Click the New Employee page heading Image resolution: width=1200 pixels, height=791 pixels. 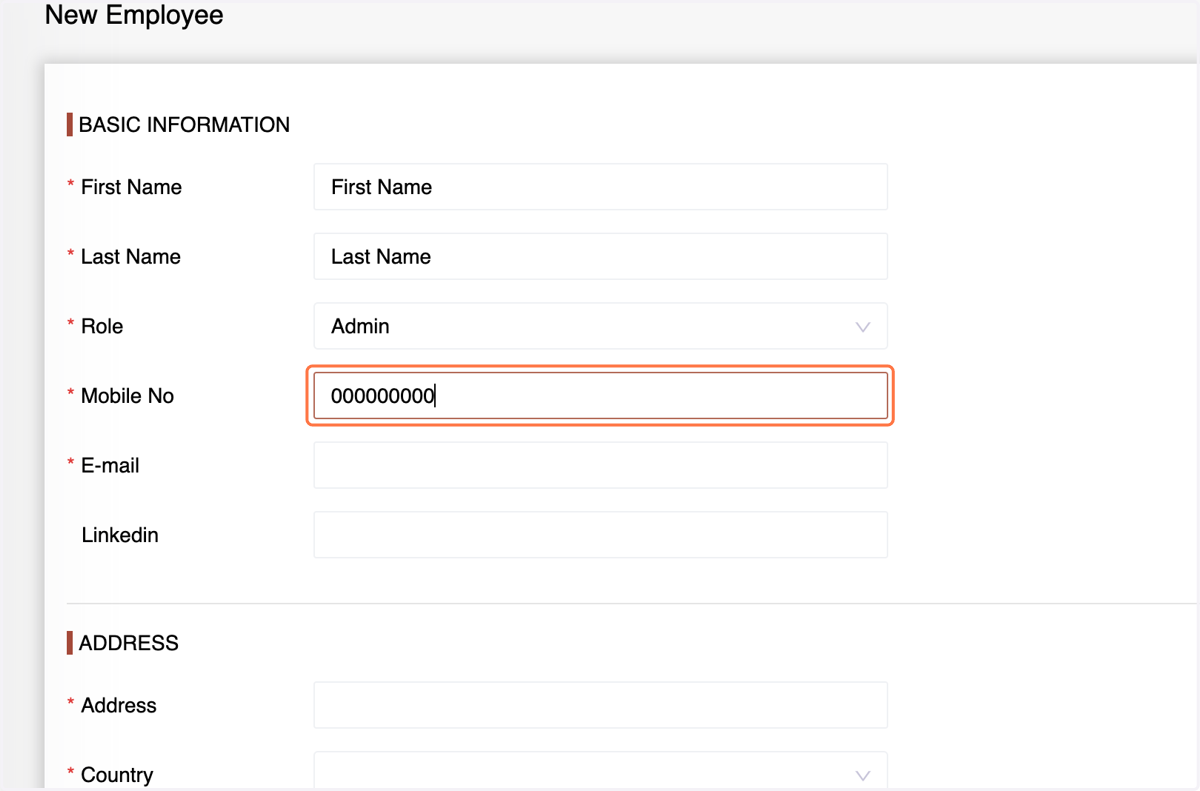[x=134, y=16]
